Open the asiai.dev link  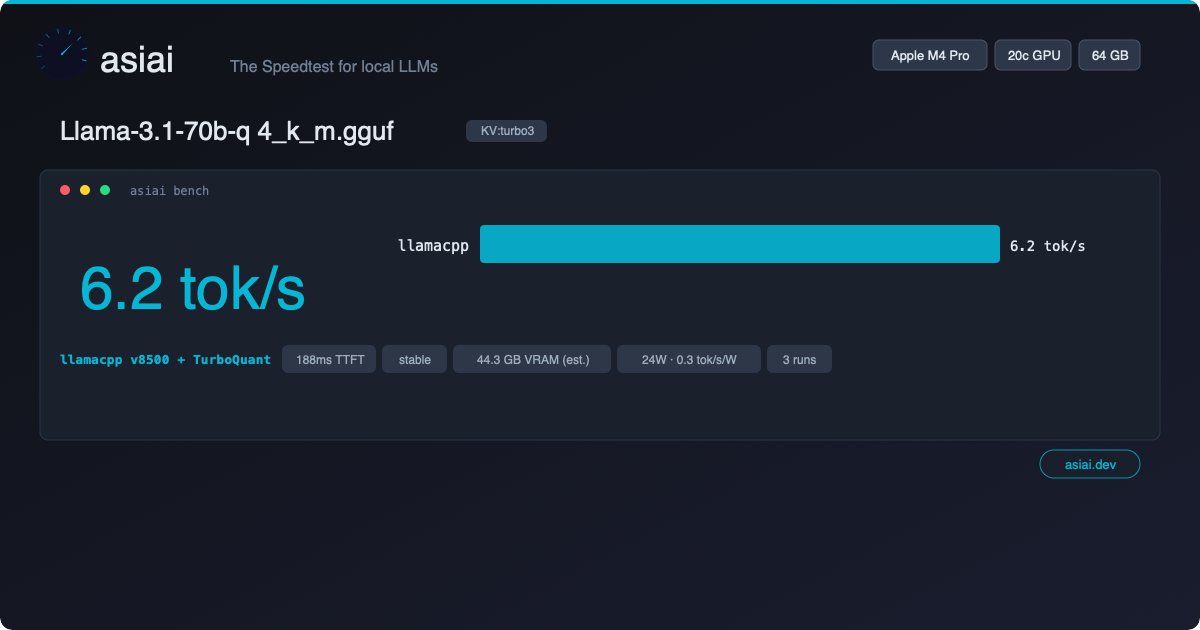[x=1090, y=464]
